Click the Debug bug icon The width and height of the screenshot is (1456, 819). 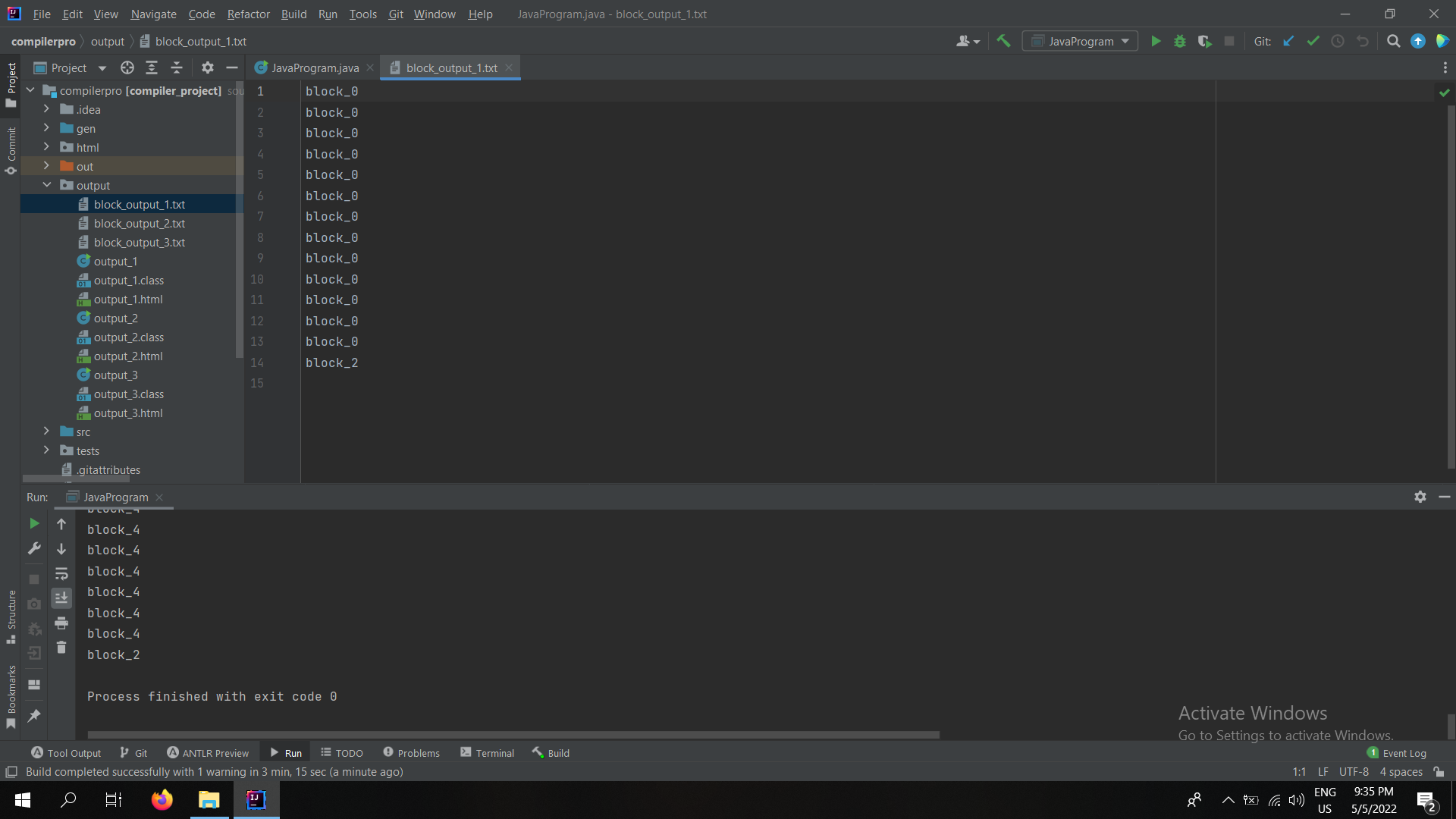[1180, 42]
